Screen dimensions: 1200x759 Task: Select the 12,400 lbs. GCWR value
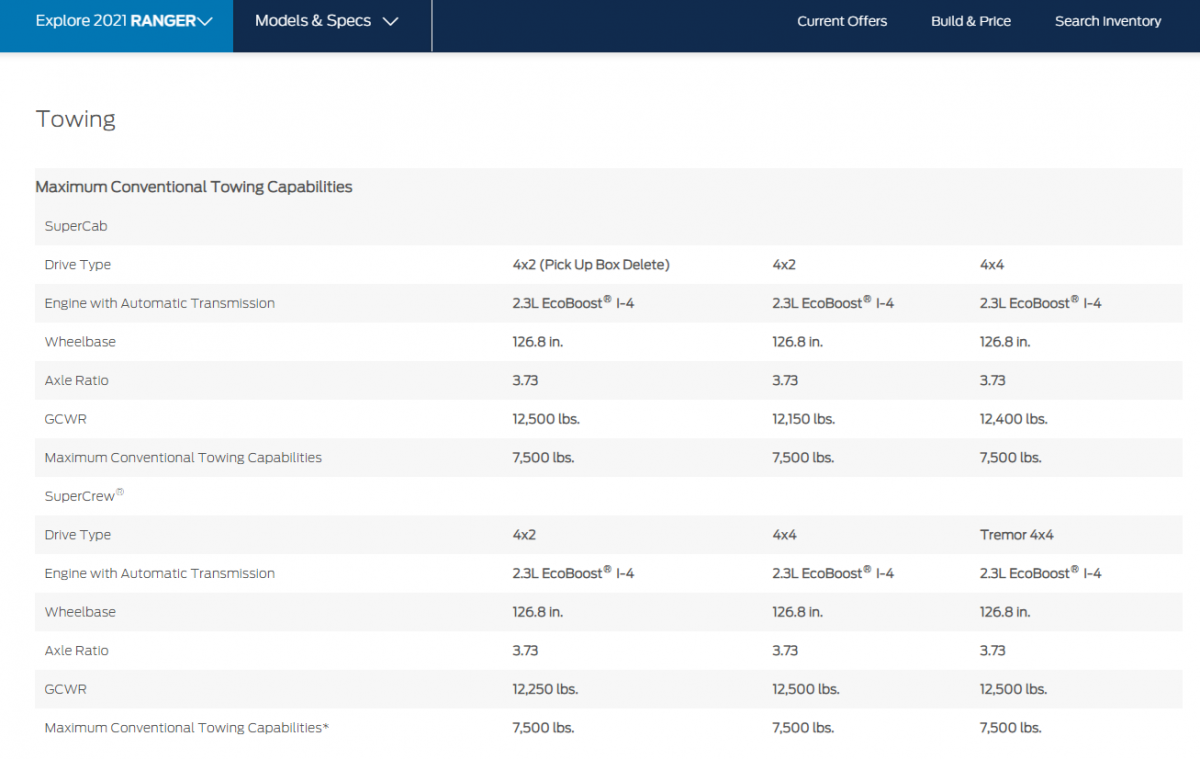coord(1013,419)
